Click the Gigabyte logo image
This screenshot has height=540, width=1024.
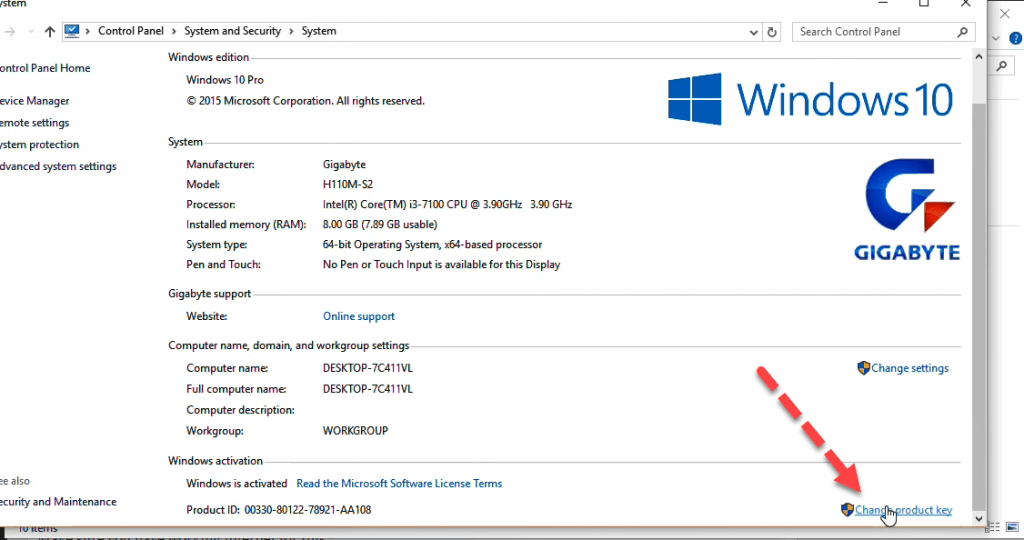(x=907, y=209)
